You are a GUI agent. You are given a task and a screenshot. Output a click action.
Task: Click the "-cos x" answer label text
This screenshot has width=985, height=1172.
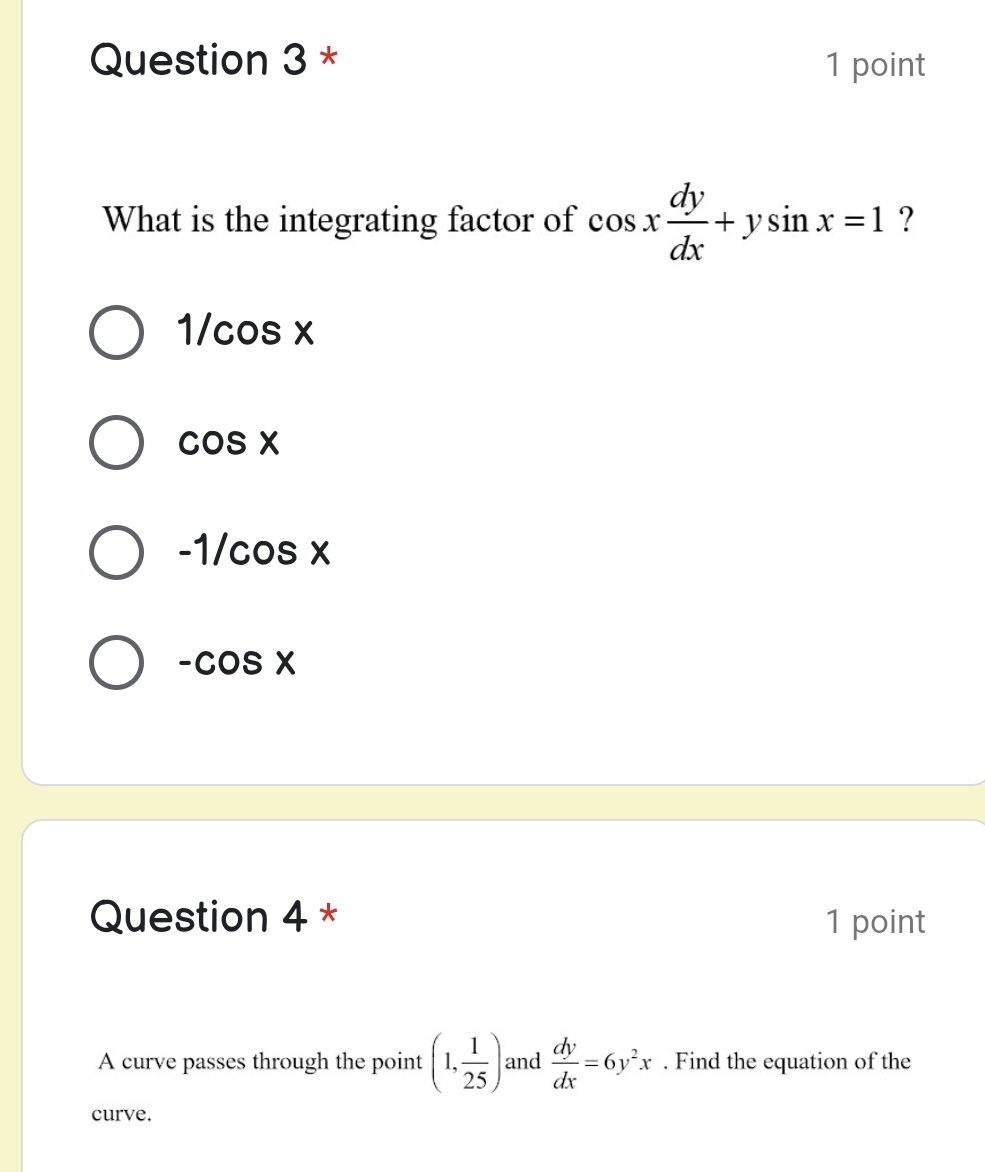[x=236, y=661]
